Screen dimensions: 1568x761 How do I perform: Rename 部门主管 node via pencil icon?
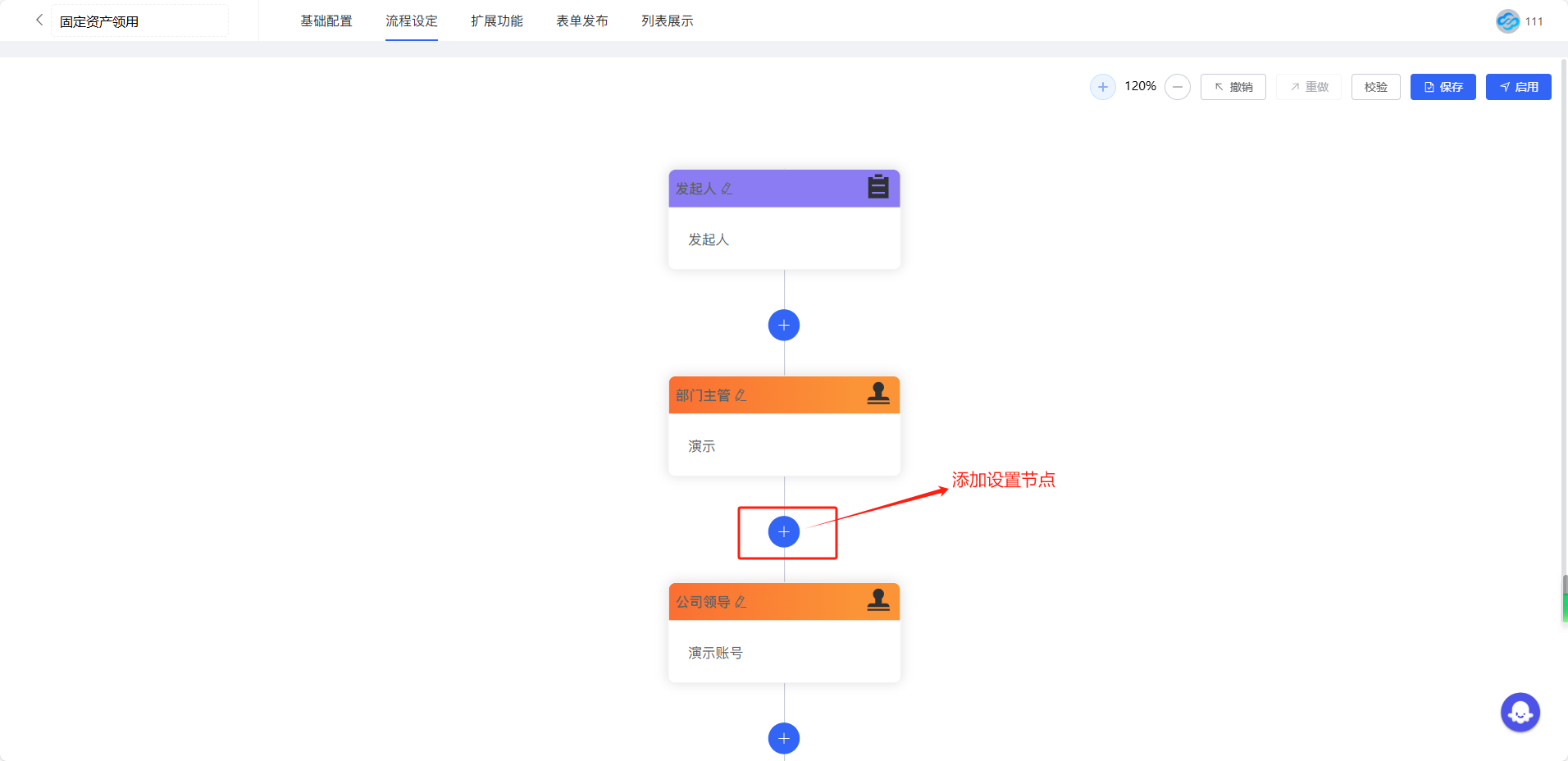[741, 396]
